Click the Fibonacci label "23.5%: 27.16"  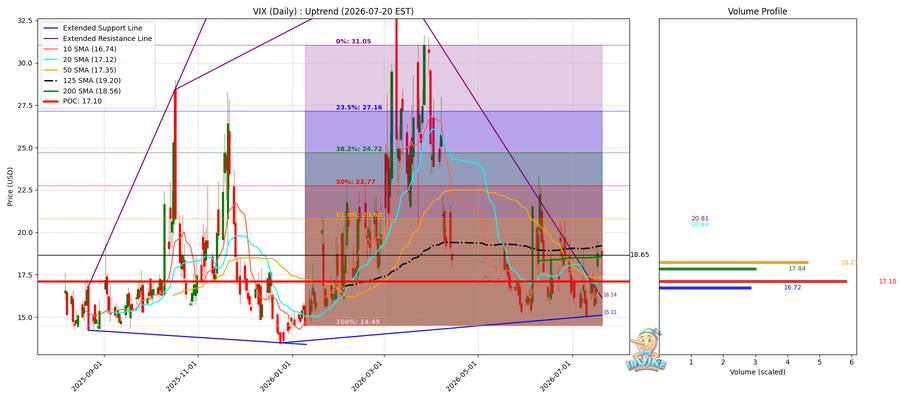[359, 107]
